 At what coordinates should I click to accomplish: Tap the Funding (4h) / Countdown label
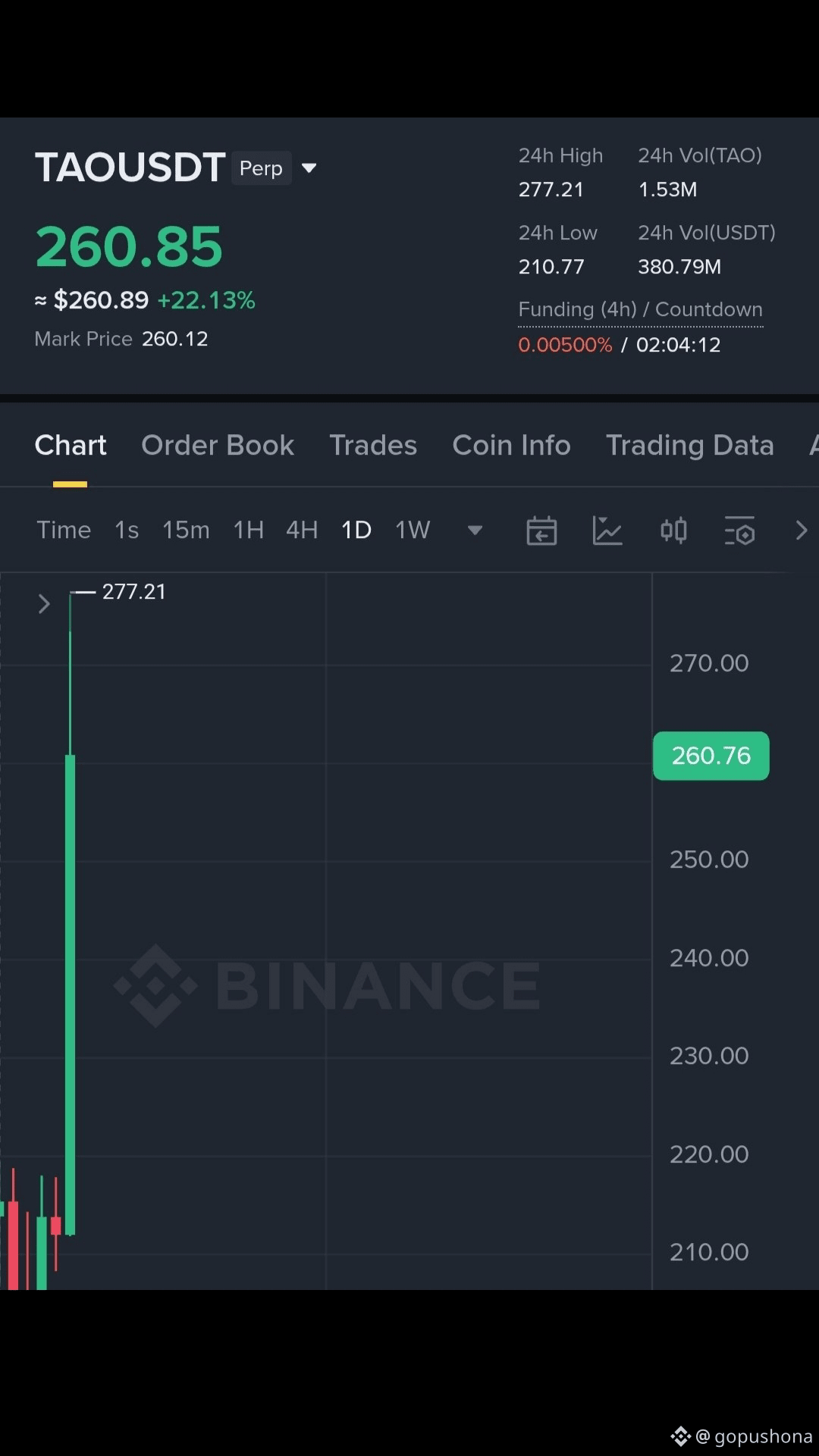click(x=640, y=310)
